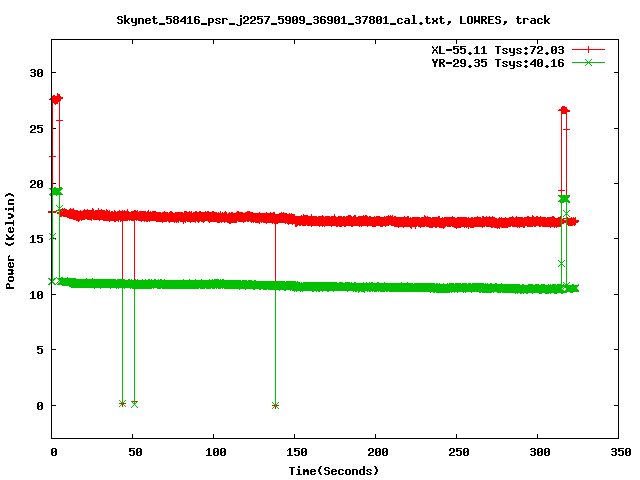Click x-axis tick label '100'

pyautogui.click(x=216, y=452)
